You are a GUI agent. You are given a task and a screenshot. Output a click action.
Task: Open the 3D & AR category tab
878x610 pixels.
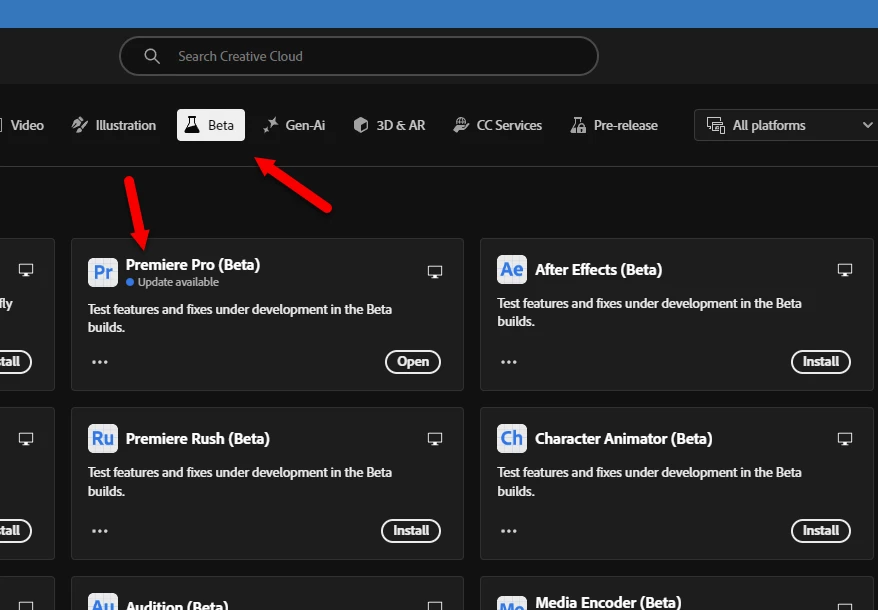point(390,125)
